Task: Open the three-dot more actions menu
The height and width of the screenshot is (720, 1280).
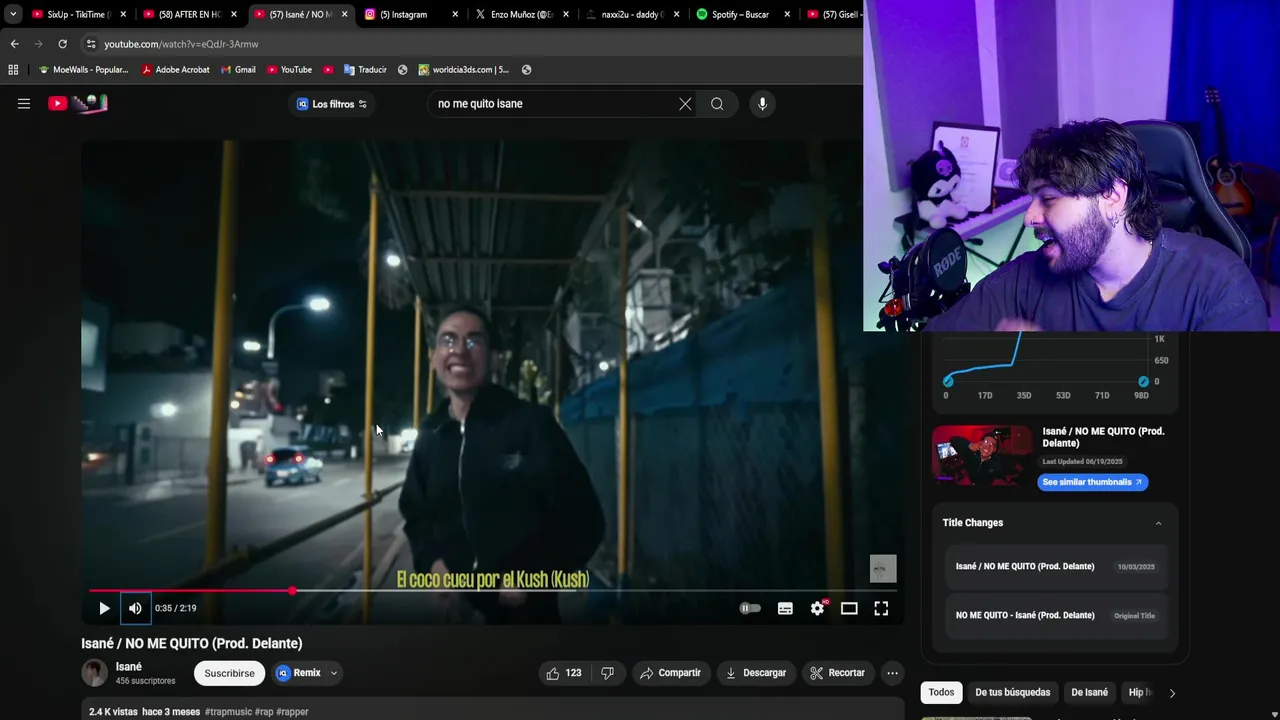Action: [892, 673]
